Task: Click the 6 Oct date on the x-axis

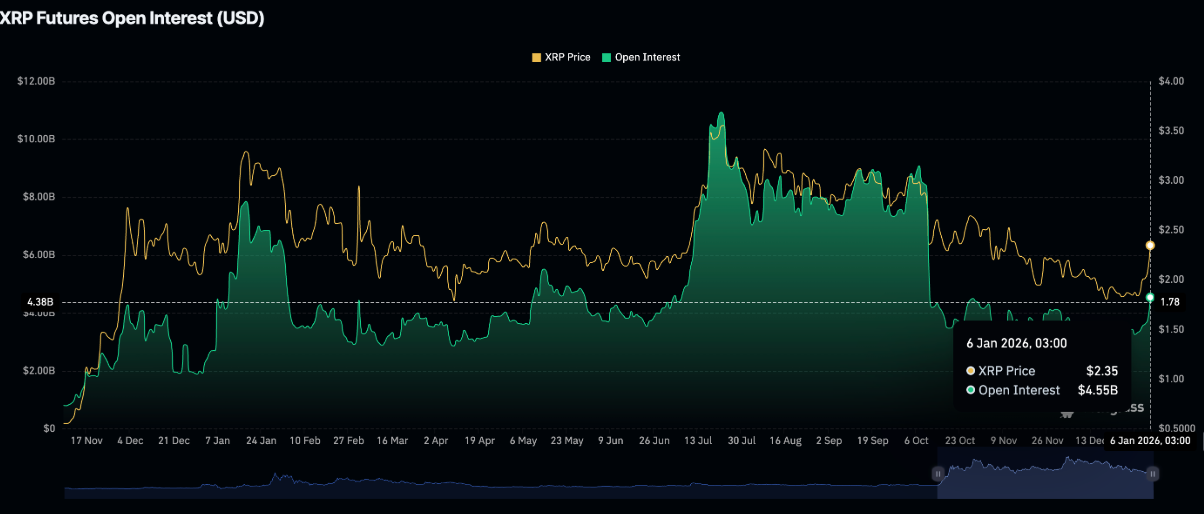Action: click(916, 440)
